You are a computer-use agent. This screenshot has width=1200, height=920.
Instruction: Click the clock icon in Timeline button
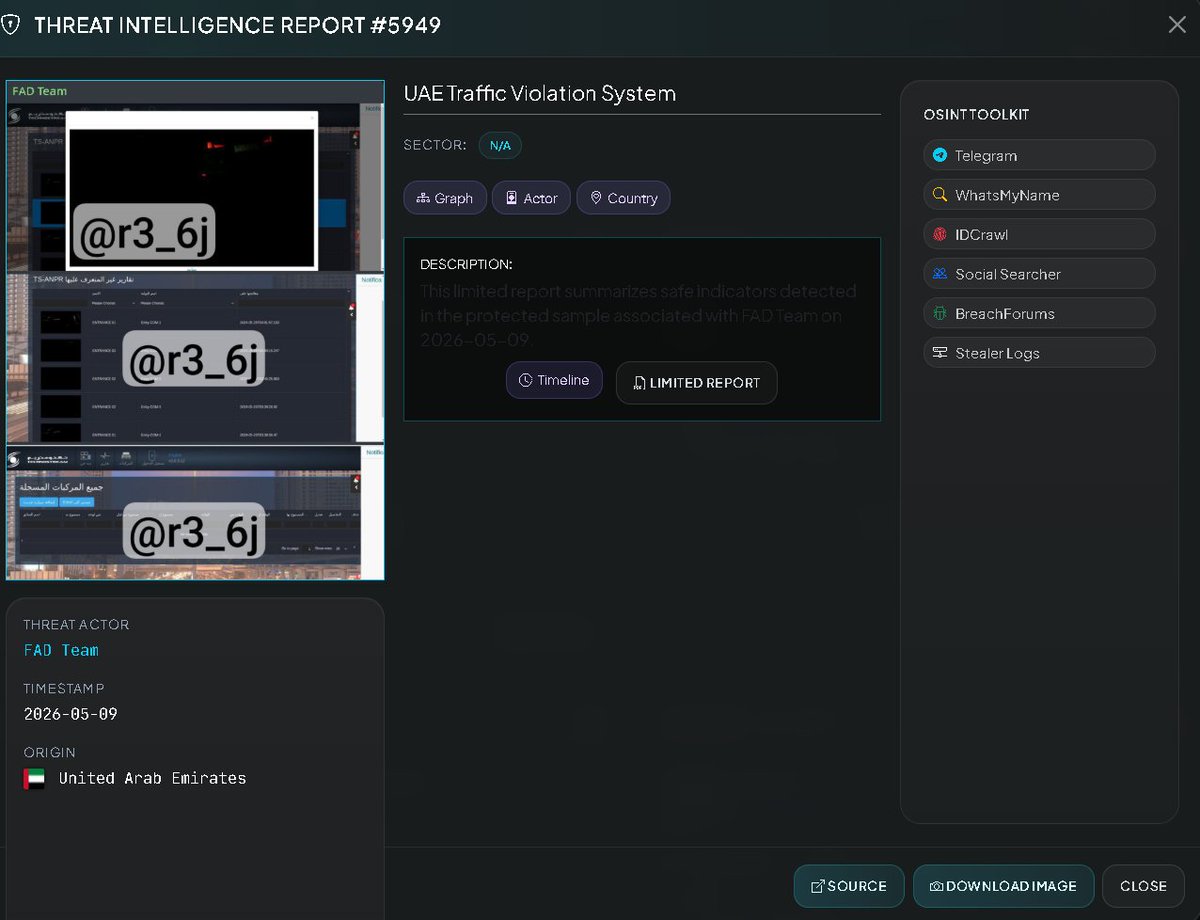(x=525, y=380)
